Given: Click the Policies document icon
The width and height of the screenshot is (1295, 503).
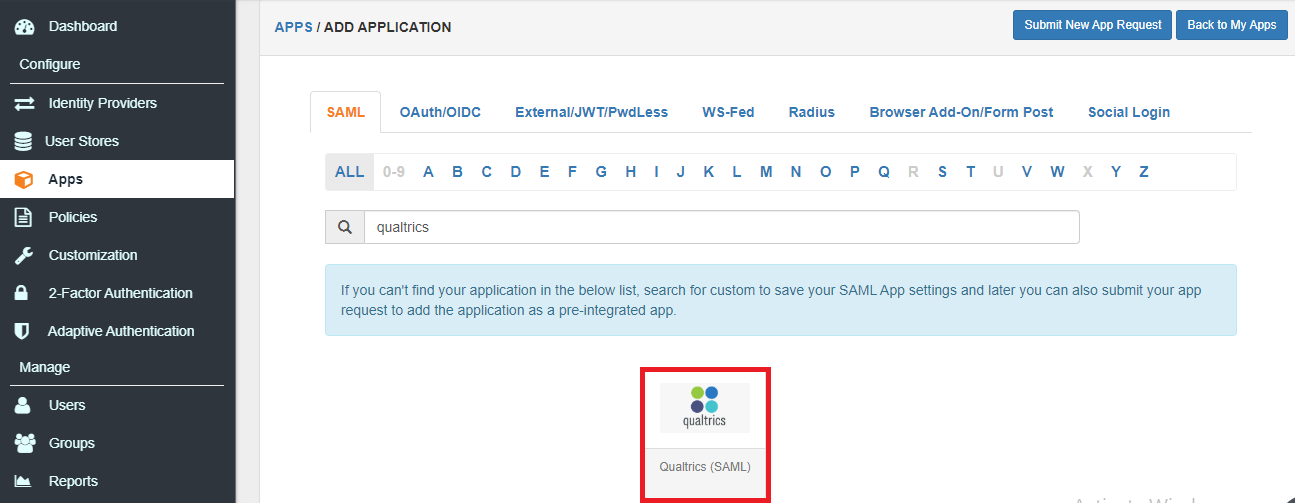Looking at the screenshot, I should [x=22, y=217].
